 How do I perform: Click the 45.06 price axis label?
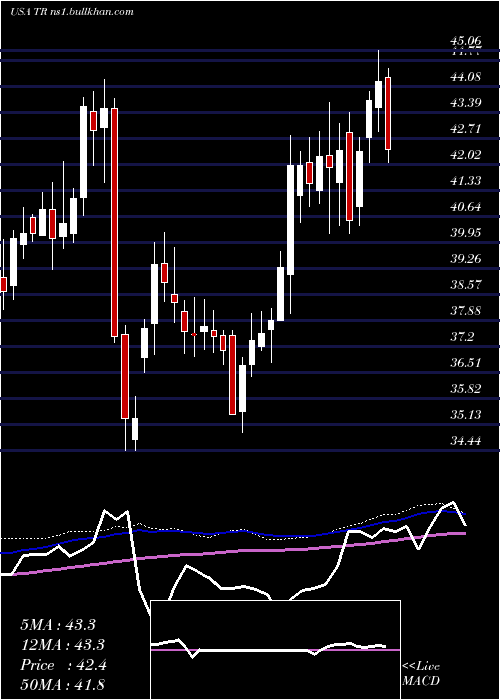click(x=465, y=42)
